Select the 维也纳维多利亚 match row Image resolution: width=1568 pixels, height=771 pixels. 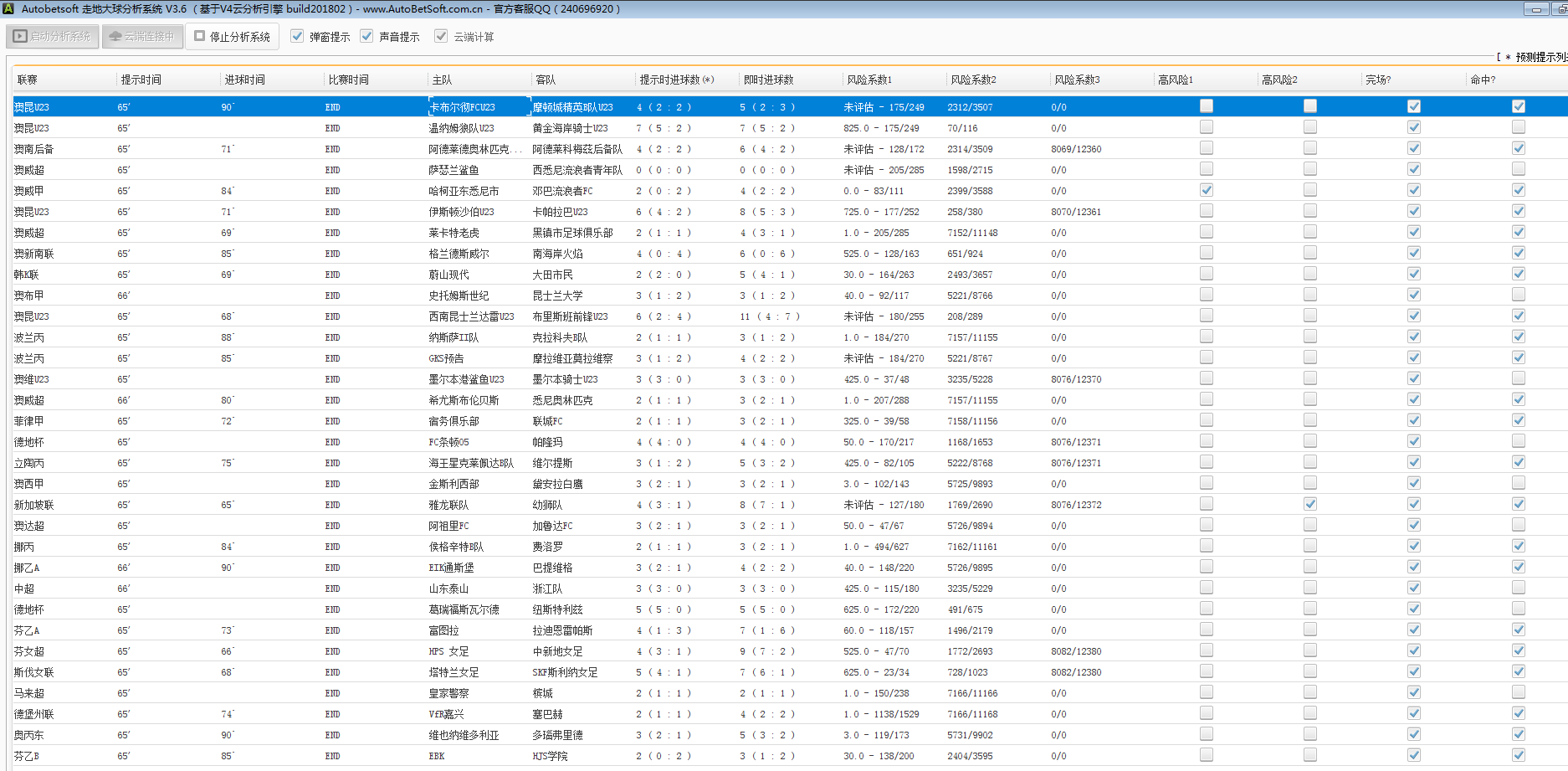(464, 735)
